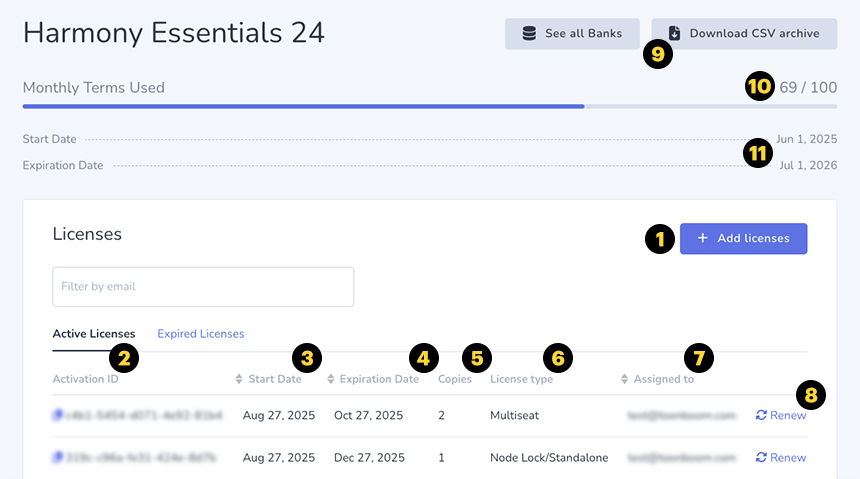860x479 pixels.
Task: Click the Node Lock/Standalone license type cell
Action: point(548,458)
